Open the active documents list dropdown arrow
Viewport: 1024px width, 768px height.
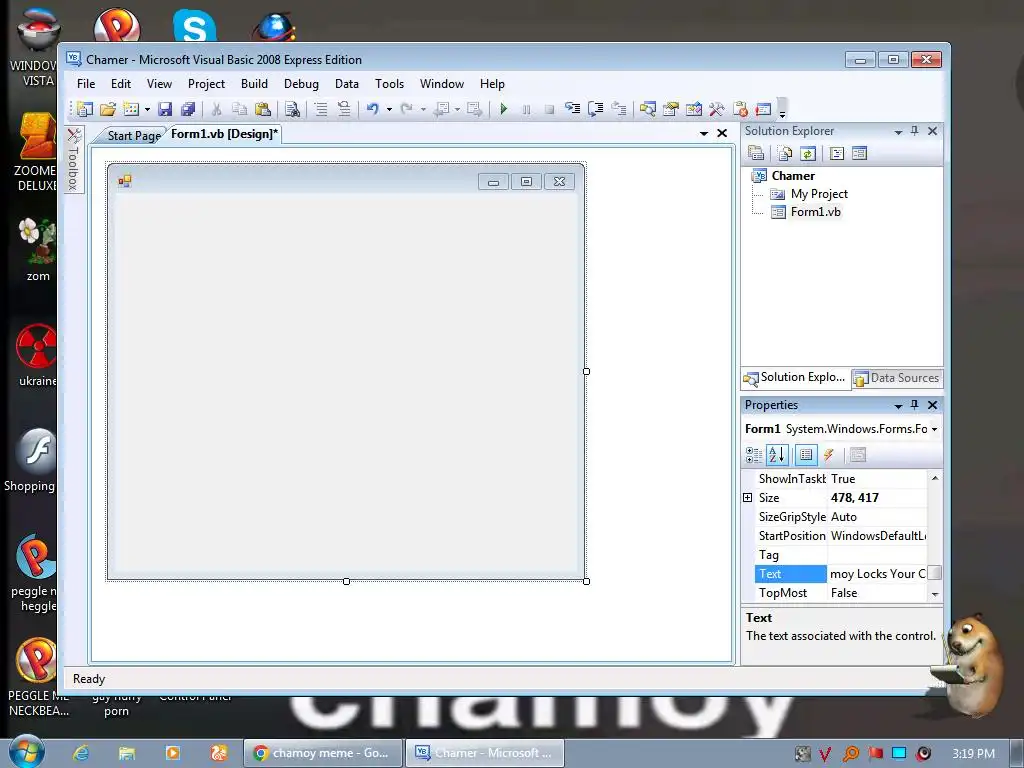click(703, 133)
